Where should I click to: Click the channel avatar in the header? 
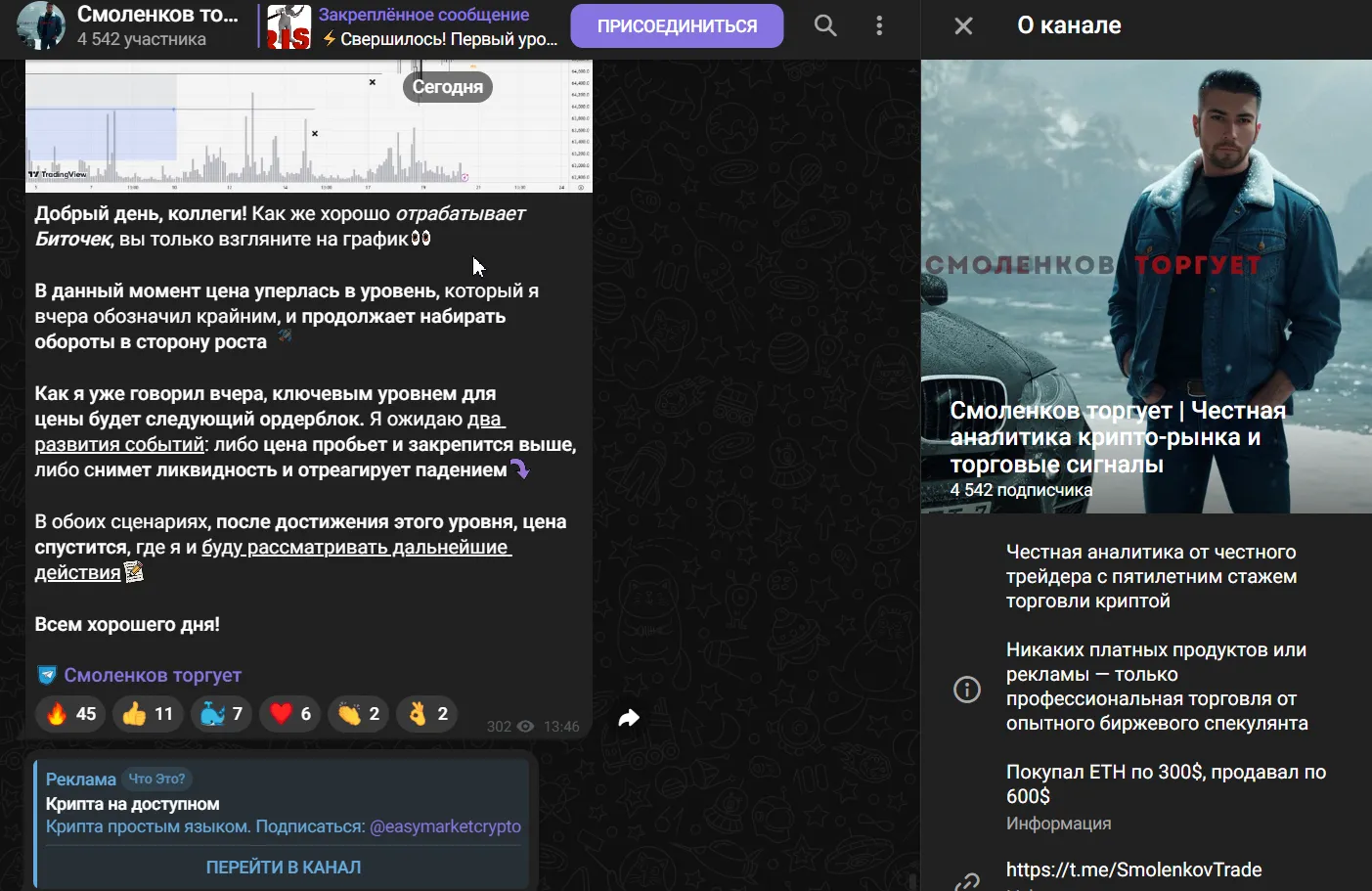point(41,26)
